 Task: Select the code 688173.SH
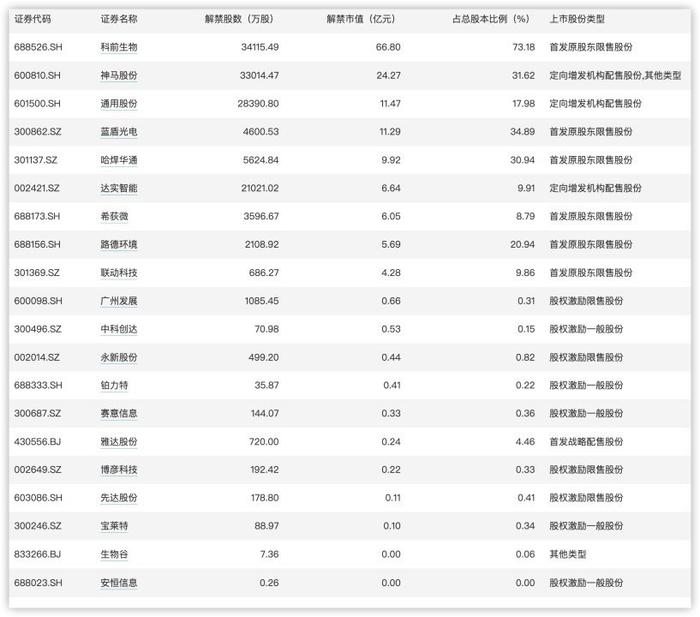37,216
